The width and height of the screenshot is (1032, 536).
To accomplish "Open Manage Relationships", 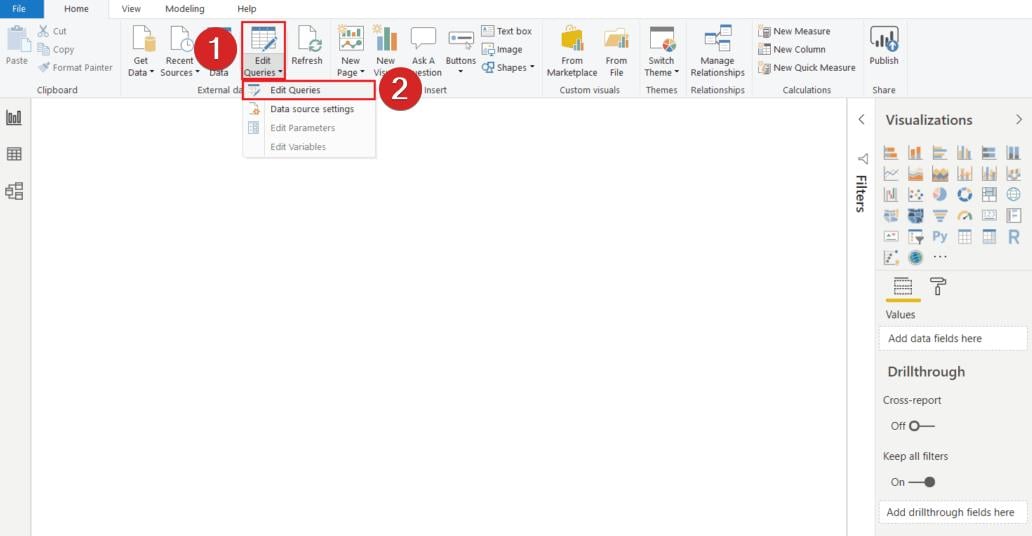I will click(717, 51).
